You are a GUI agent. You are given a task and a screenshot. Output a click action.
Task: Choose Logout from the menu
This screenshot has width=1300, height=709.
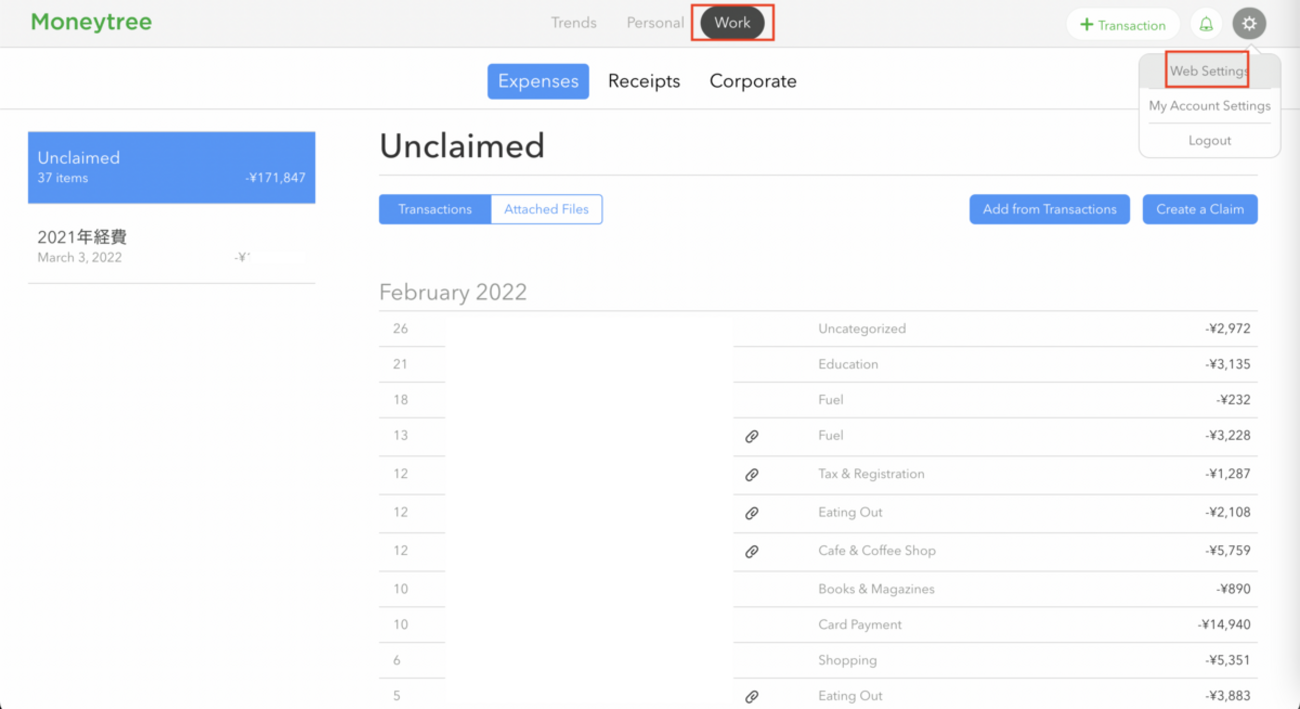pos(1209,141)
